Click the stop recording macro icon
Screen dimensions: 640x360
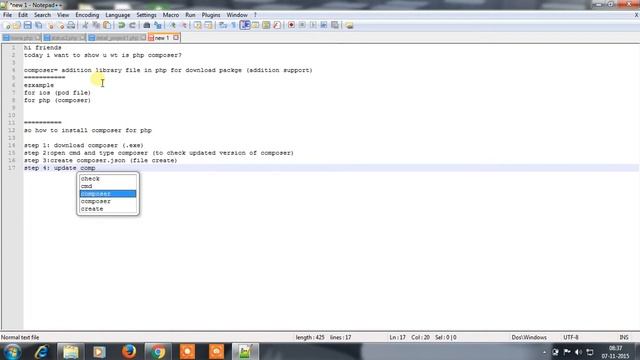pyautogui.click(x=302, y=25)
